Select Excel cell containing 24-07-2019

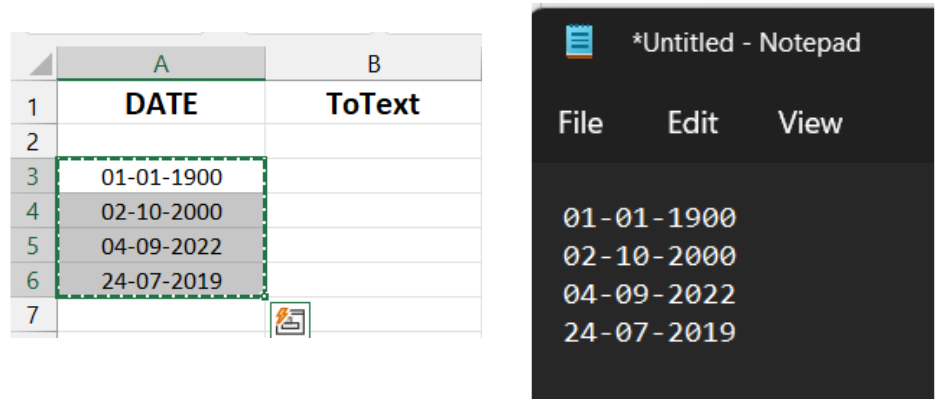pyautogui.click(x=162, y=280)
